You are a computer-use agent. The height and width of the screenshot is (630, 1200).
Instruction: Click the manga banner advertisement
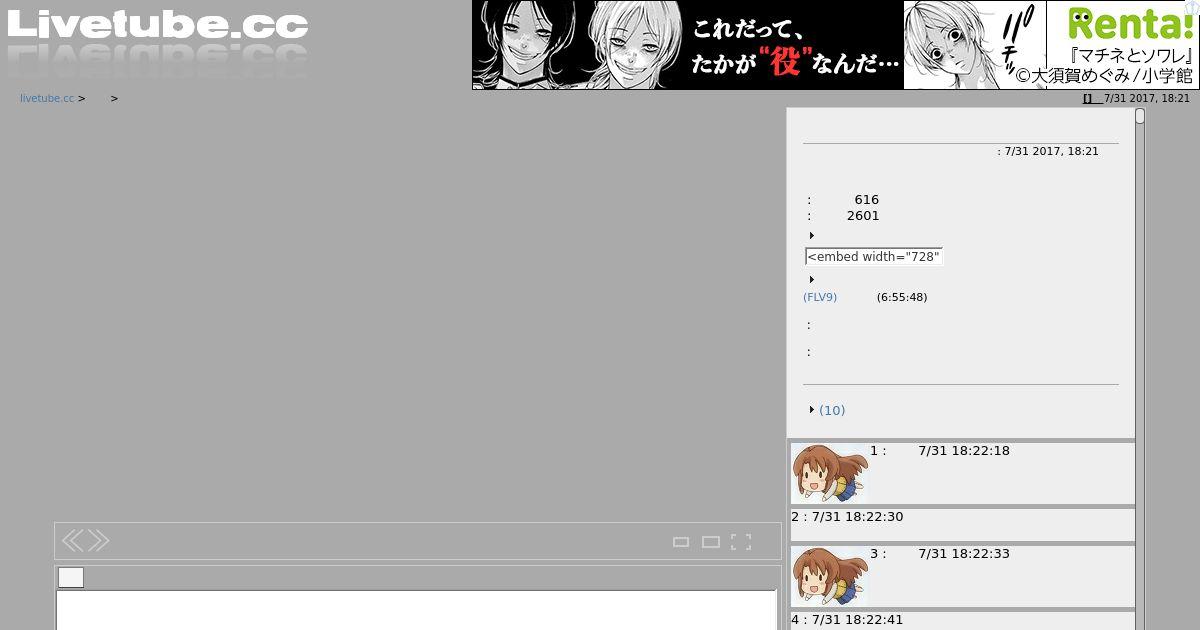[x=835, y=45]
